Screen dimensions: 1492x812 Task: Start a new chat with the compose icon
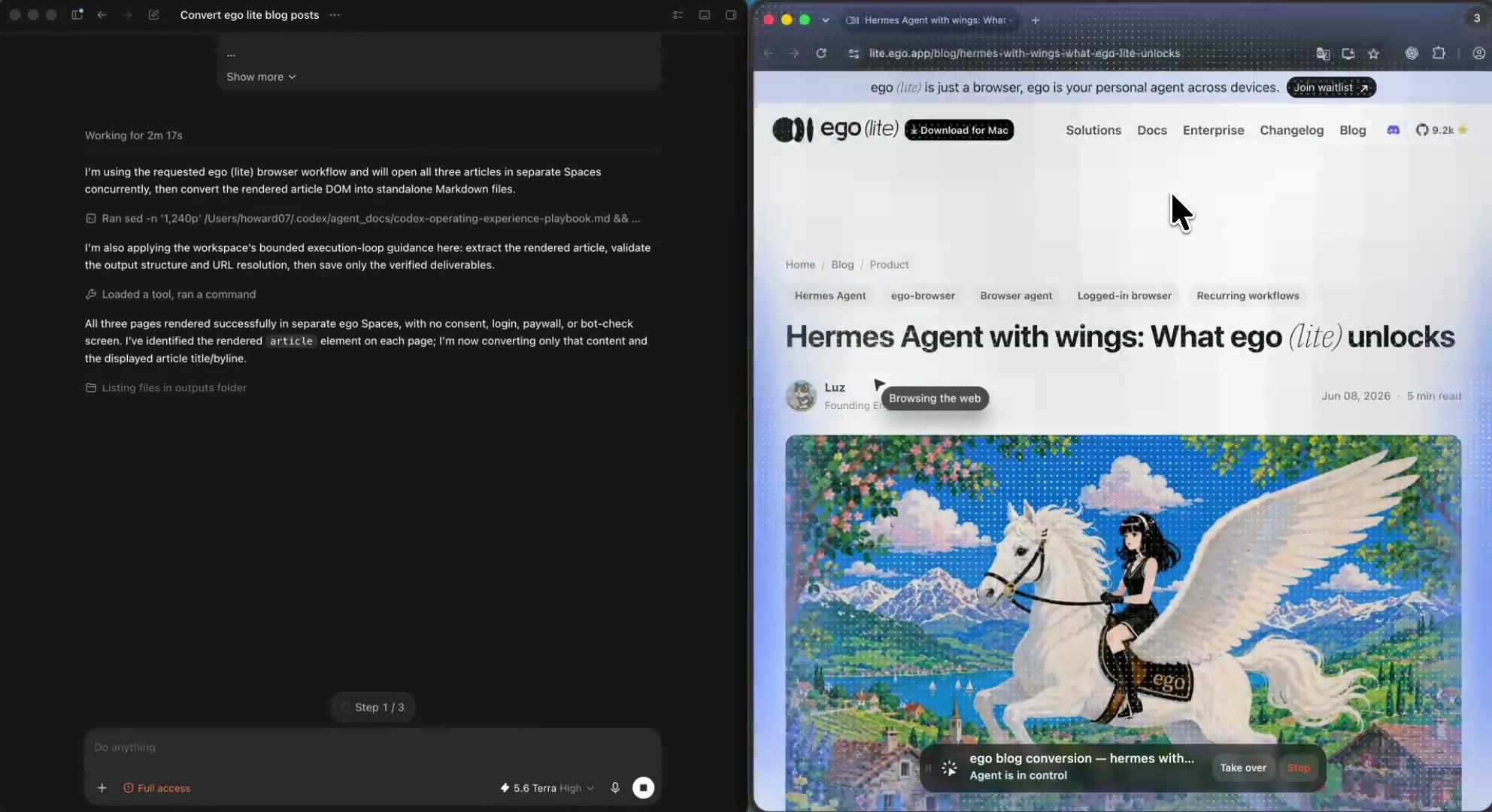coord(153,15)
